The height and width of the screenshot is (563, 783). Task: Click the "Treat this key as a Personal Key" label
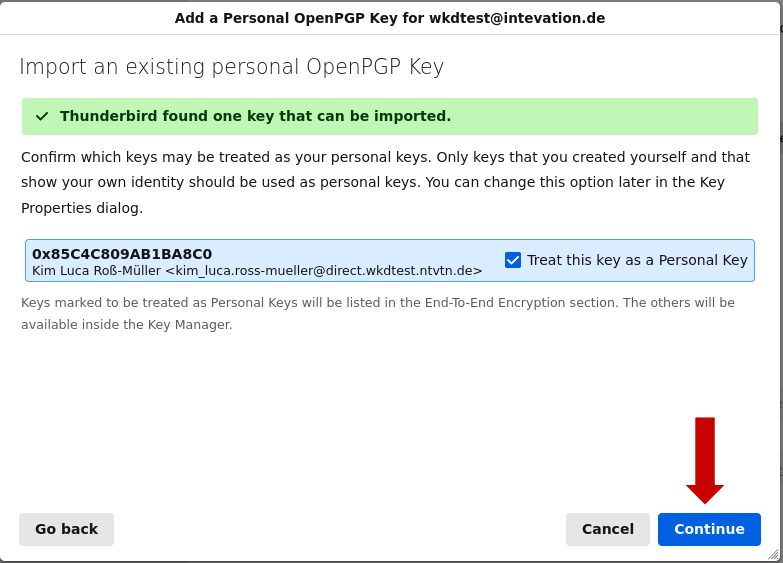coord(637,260)
